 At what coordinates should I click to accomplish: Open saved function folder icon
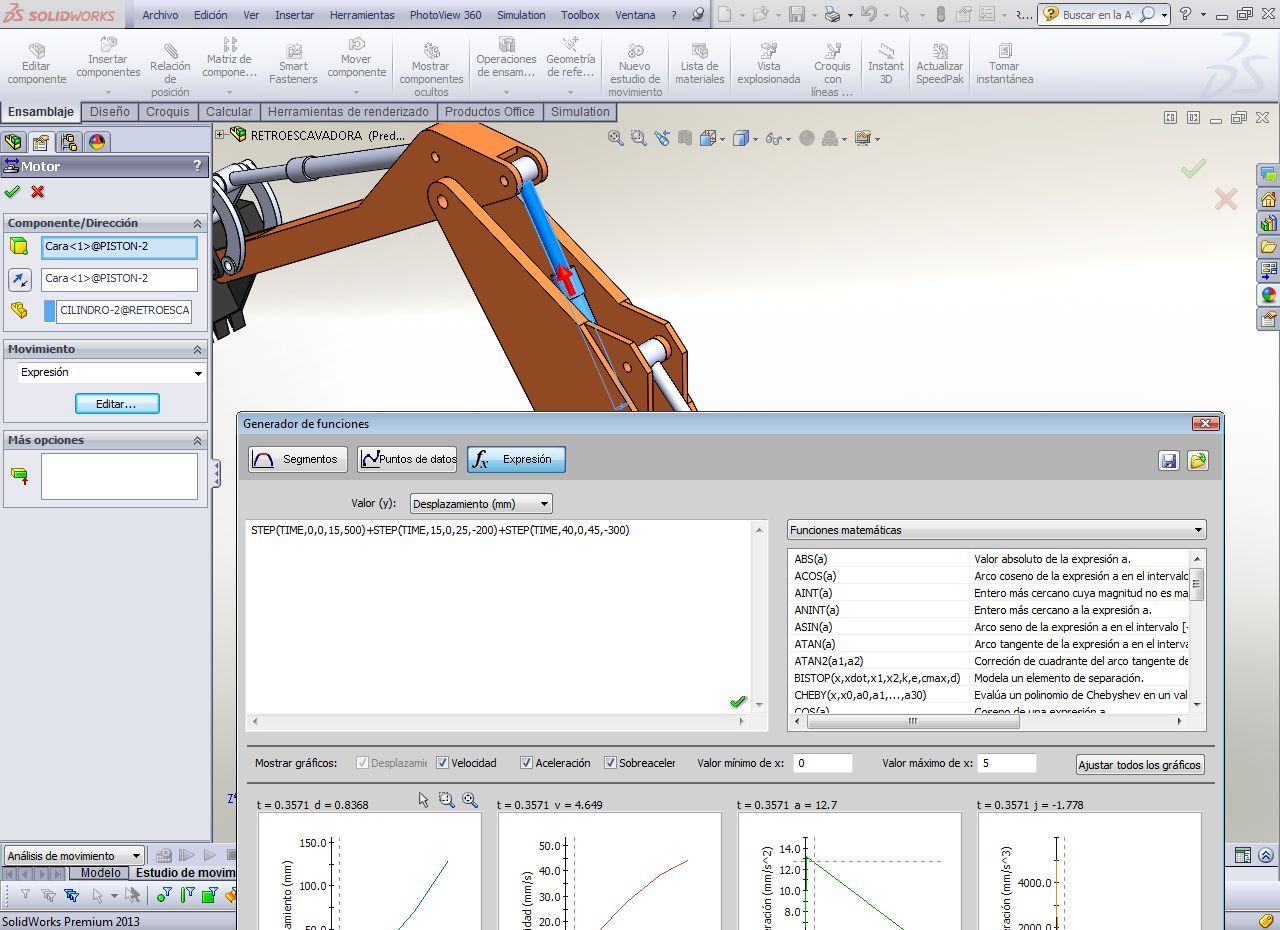point(1198,460)
